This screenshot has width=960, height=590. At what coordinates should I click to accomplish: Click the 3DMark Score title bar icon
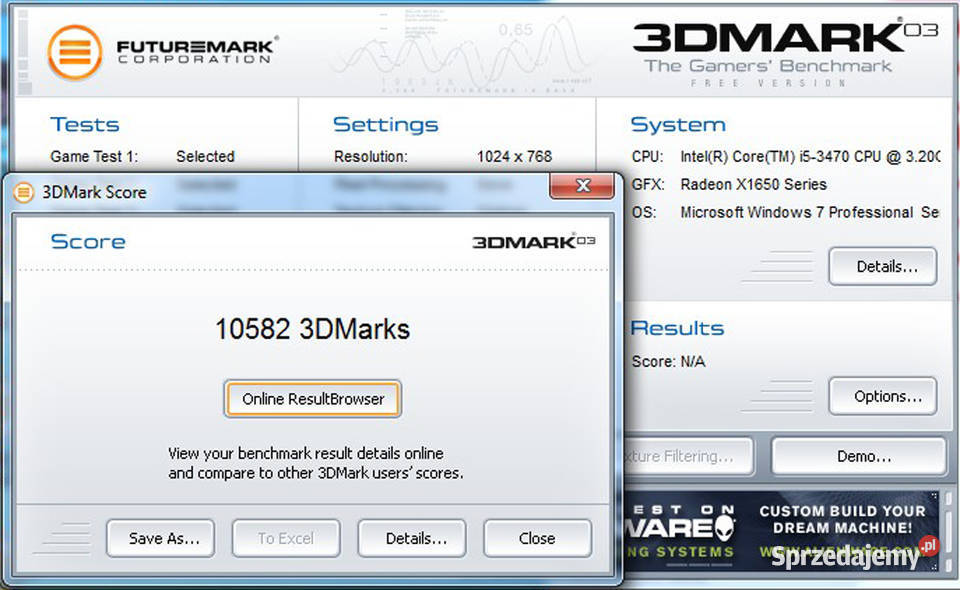[23, 192]
